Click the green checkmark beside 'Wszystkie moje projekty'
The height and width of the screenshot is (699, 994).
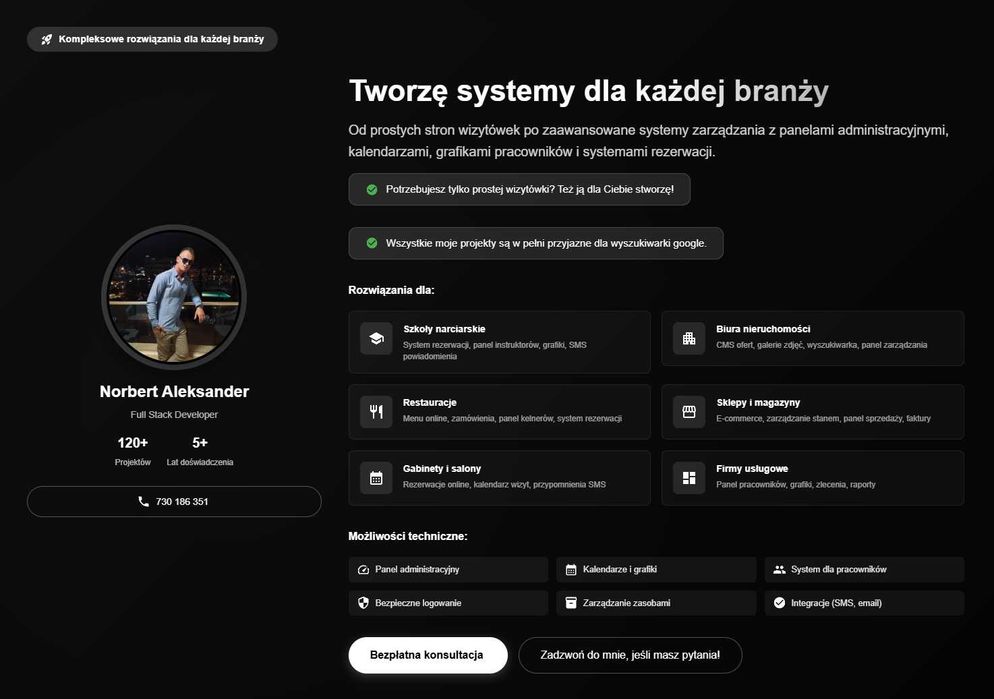pyautogui.click(x=372, y=243)
